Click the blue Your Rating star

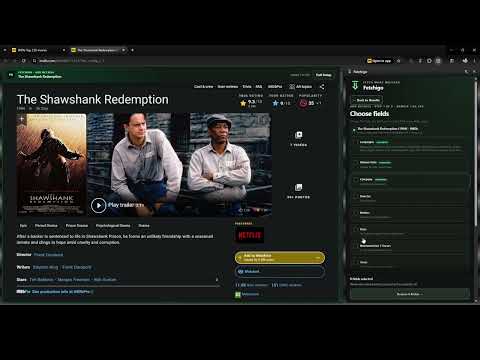(x=275, y=103)
